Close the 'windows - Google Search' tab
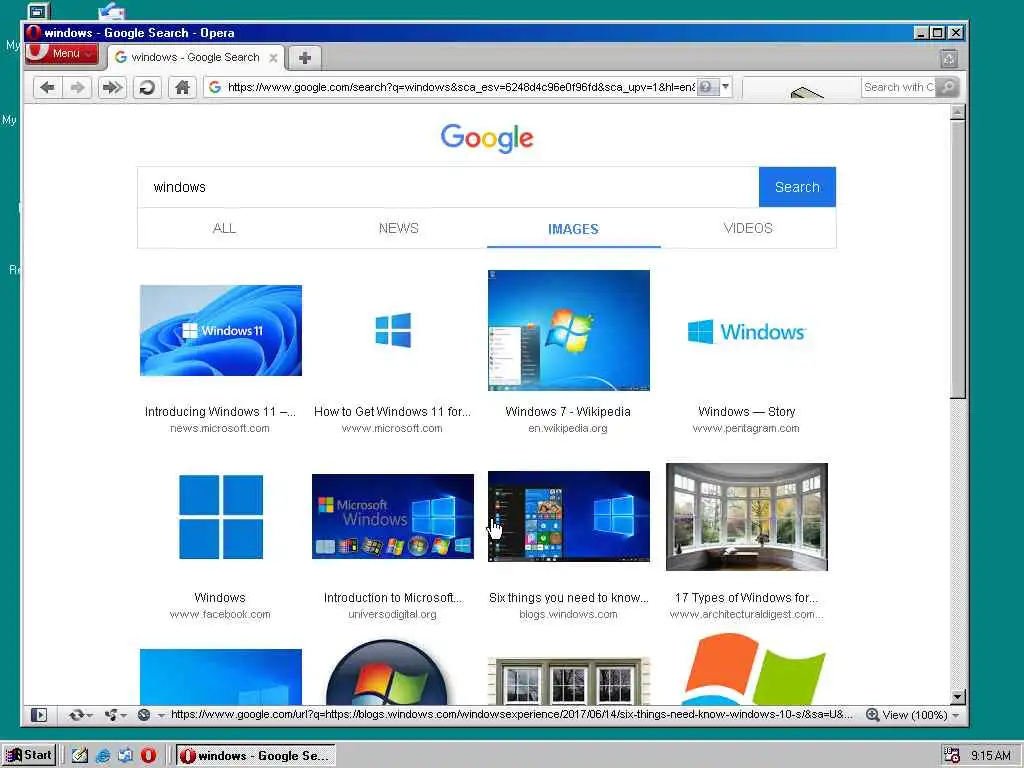Image resolution: width=1024 pixels, height=768 pixels. click(x=274, y=57)
